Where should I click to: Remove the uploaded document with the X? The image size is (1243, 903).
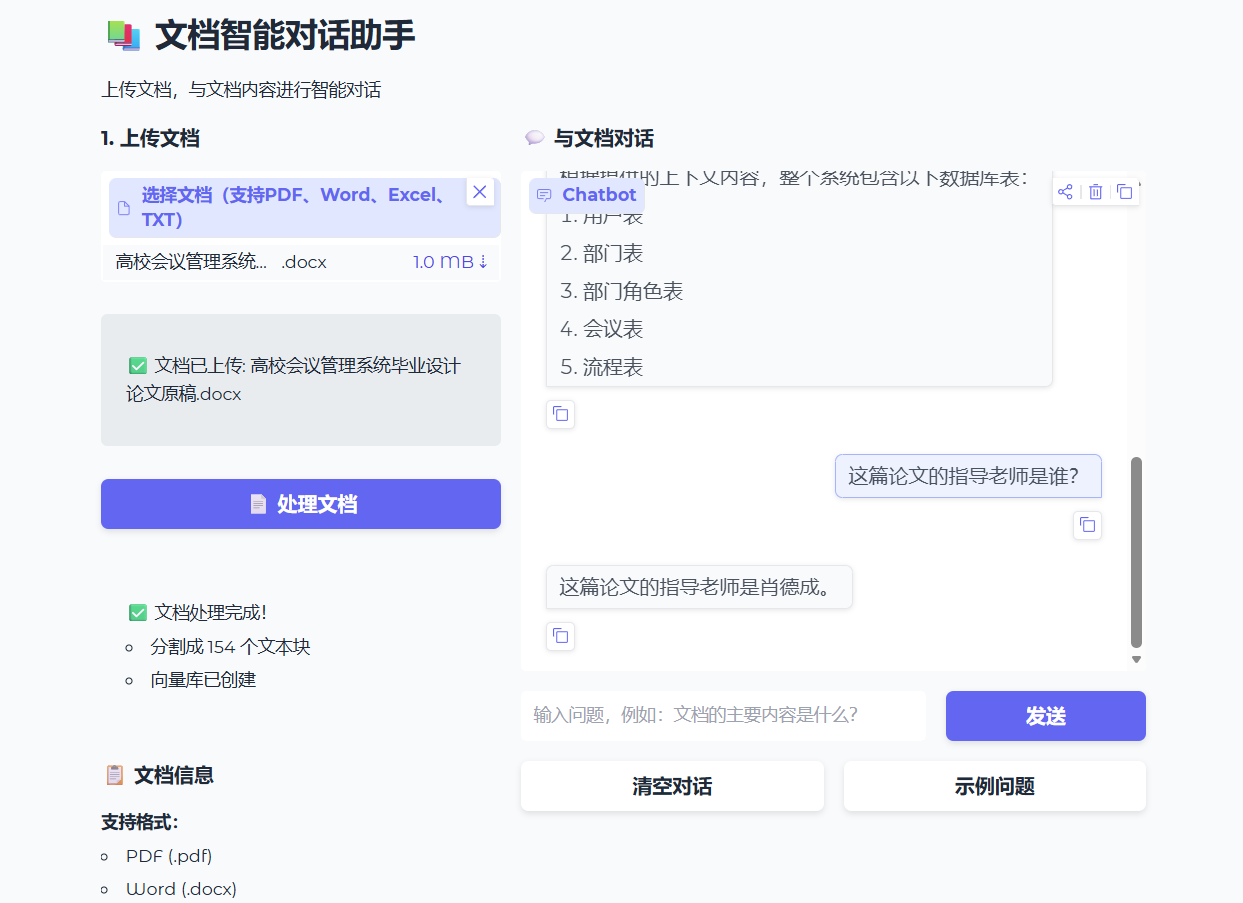479,192
